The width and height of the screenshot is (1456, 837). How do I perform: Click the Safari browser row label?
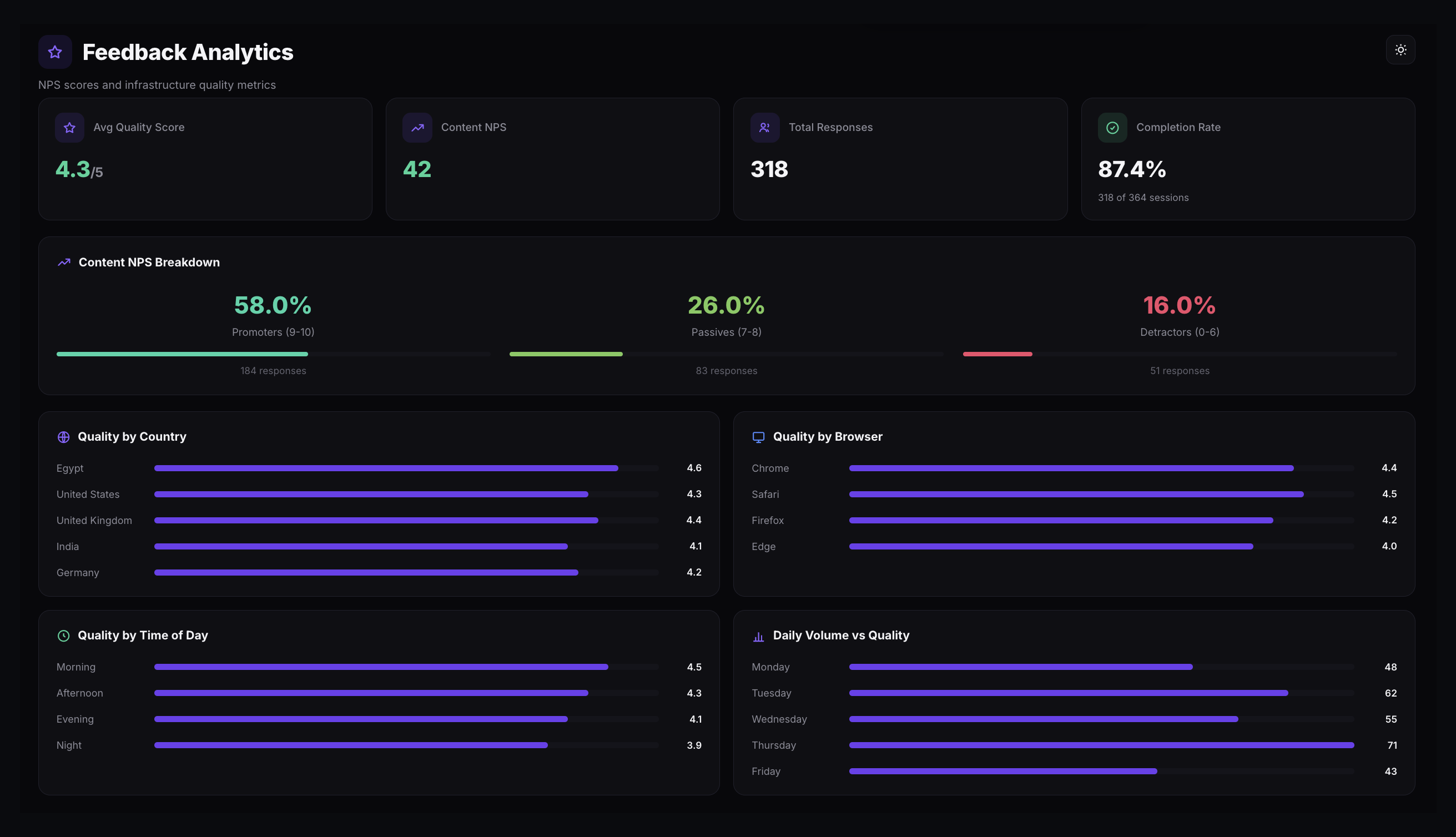765,495
